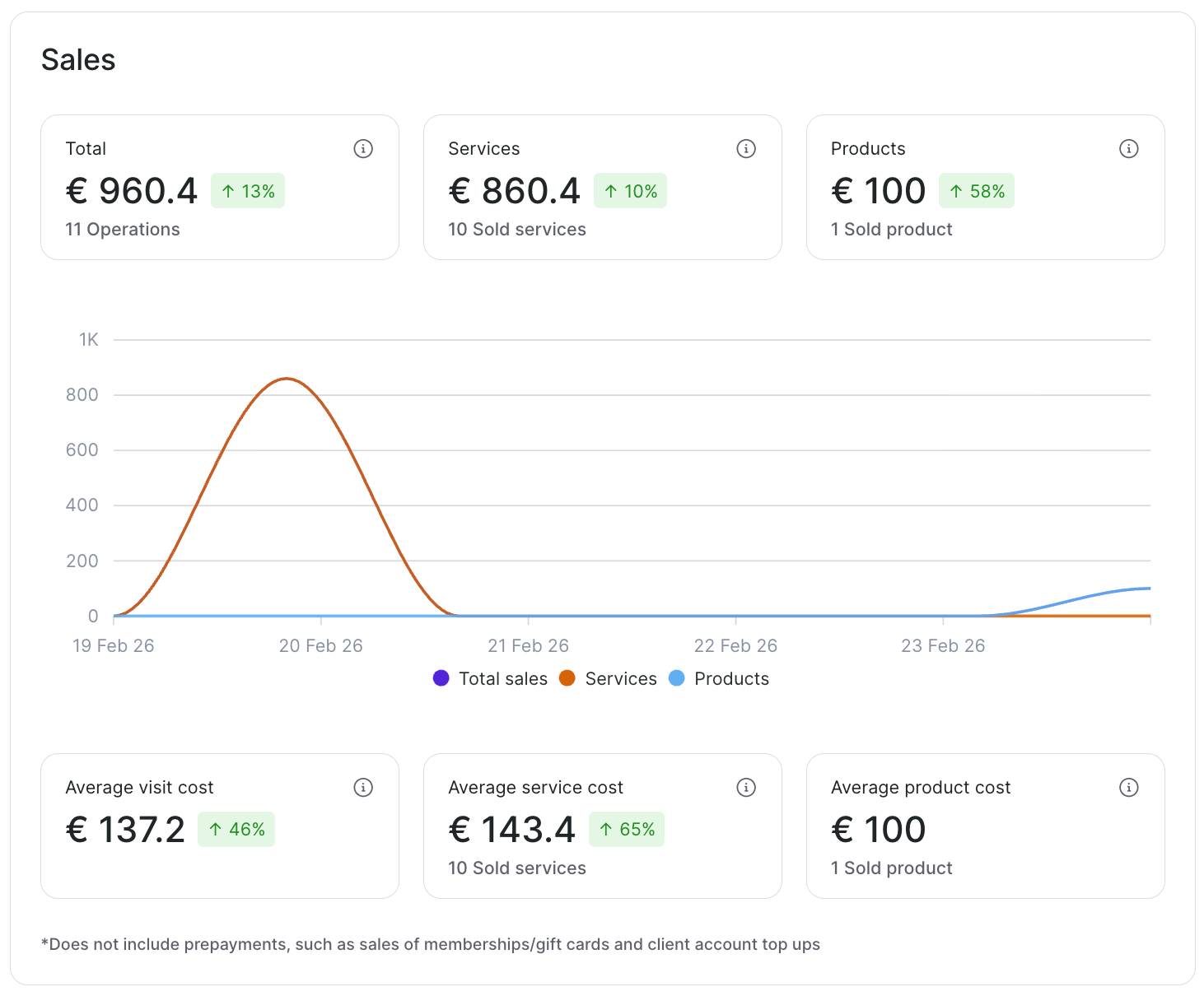Click the 11 Operations text on Total card

click(x=123, y=230)
